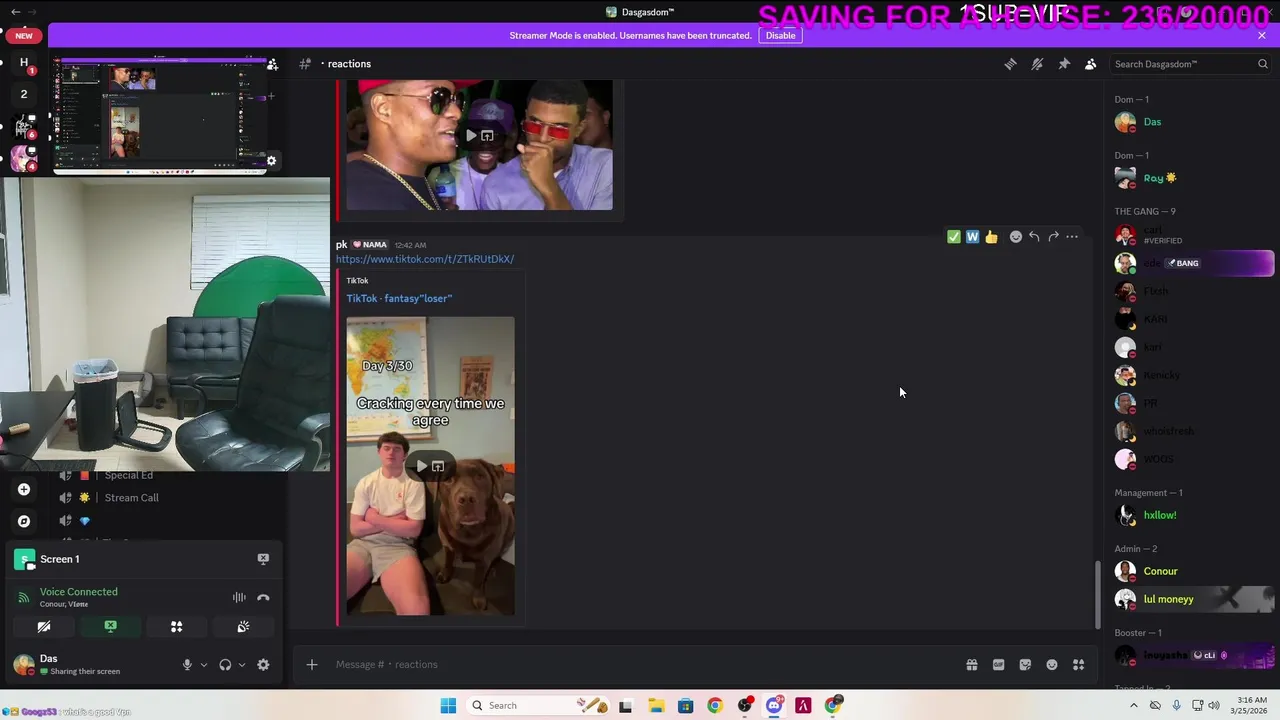Screen dimensions: 1280x720
Task: Toggle screen sharing button
Action: (x=110, y=626)
